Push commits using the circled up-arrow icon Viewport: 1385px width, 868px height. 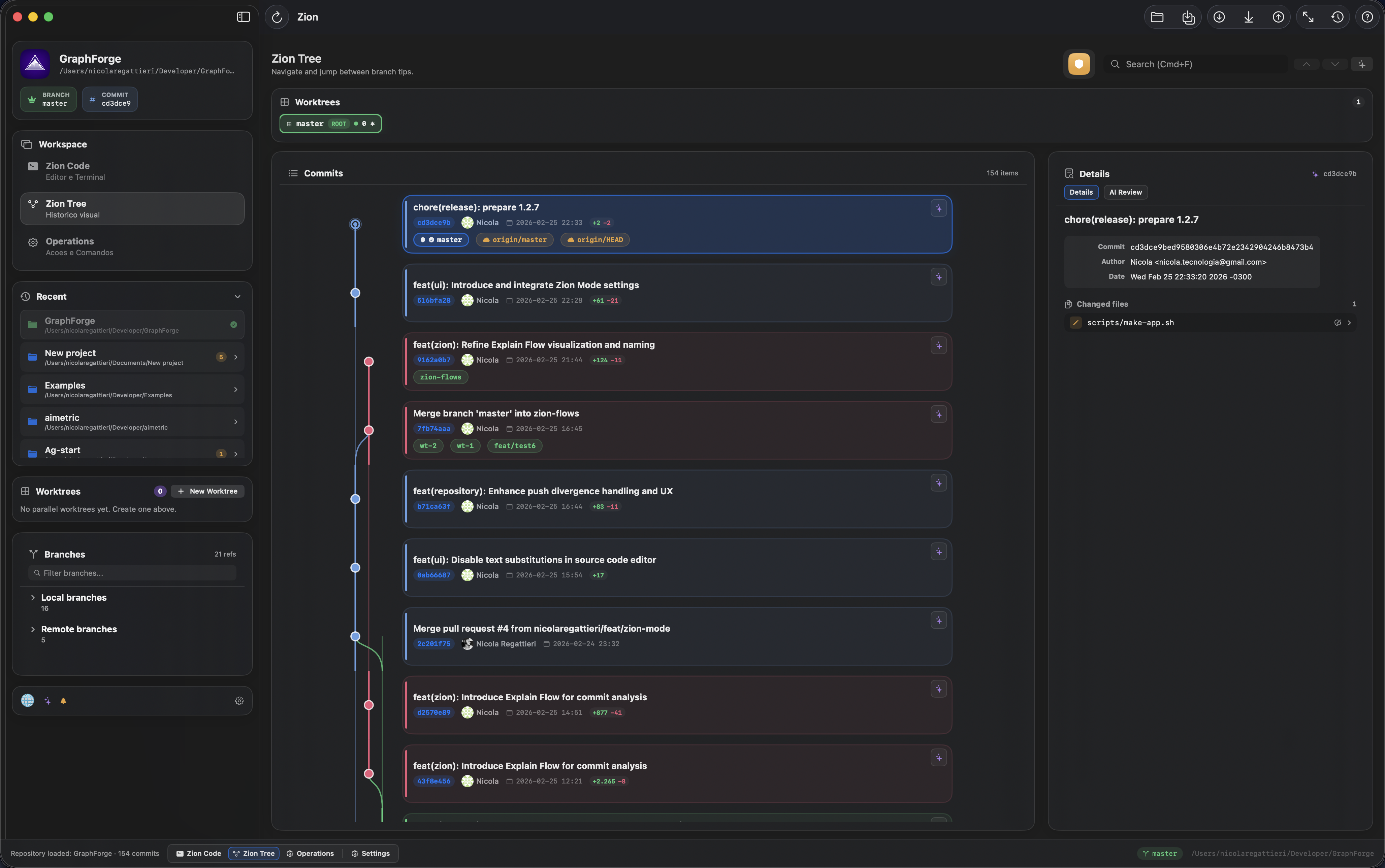pos(1278,16)
